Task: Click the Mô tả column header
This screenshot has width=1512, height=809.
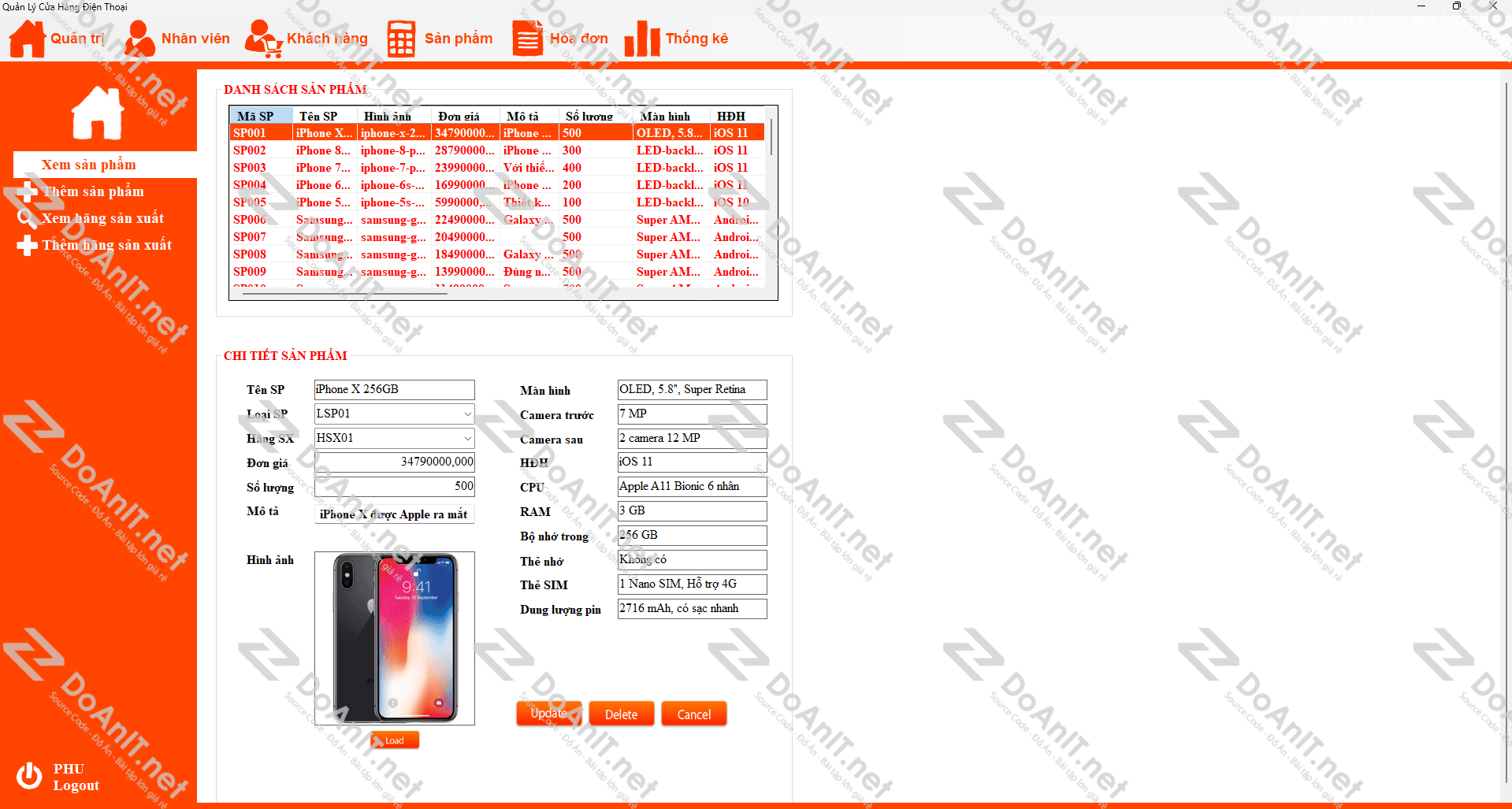Action: (x=529, y=116)
